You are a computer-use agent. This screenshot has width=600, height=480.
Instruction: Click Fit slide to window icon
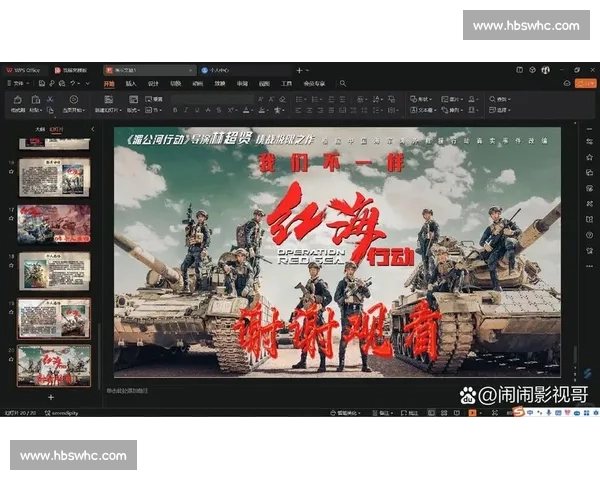[495, 413]
